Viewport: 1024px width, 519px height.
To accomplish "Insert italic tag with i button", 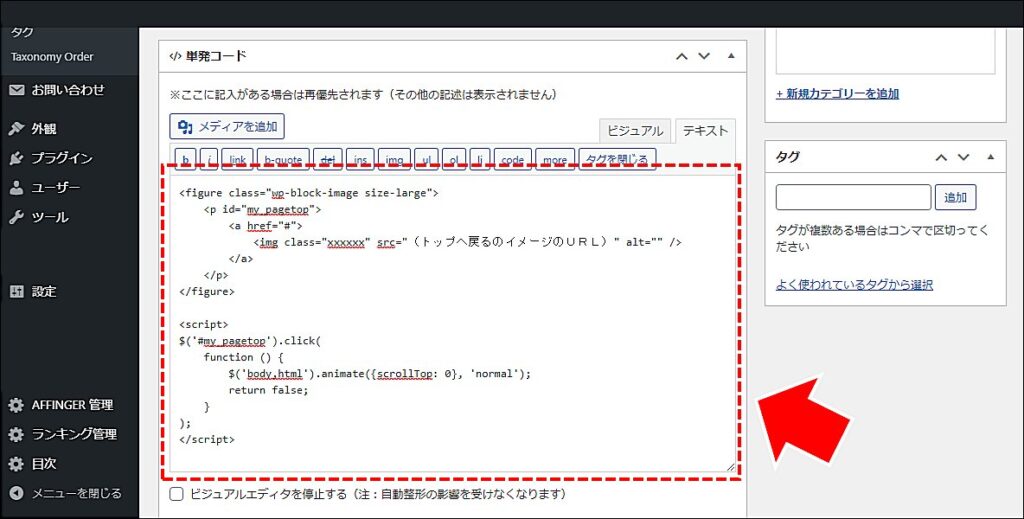I will coord(208,159).
